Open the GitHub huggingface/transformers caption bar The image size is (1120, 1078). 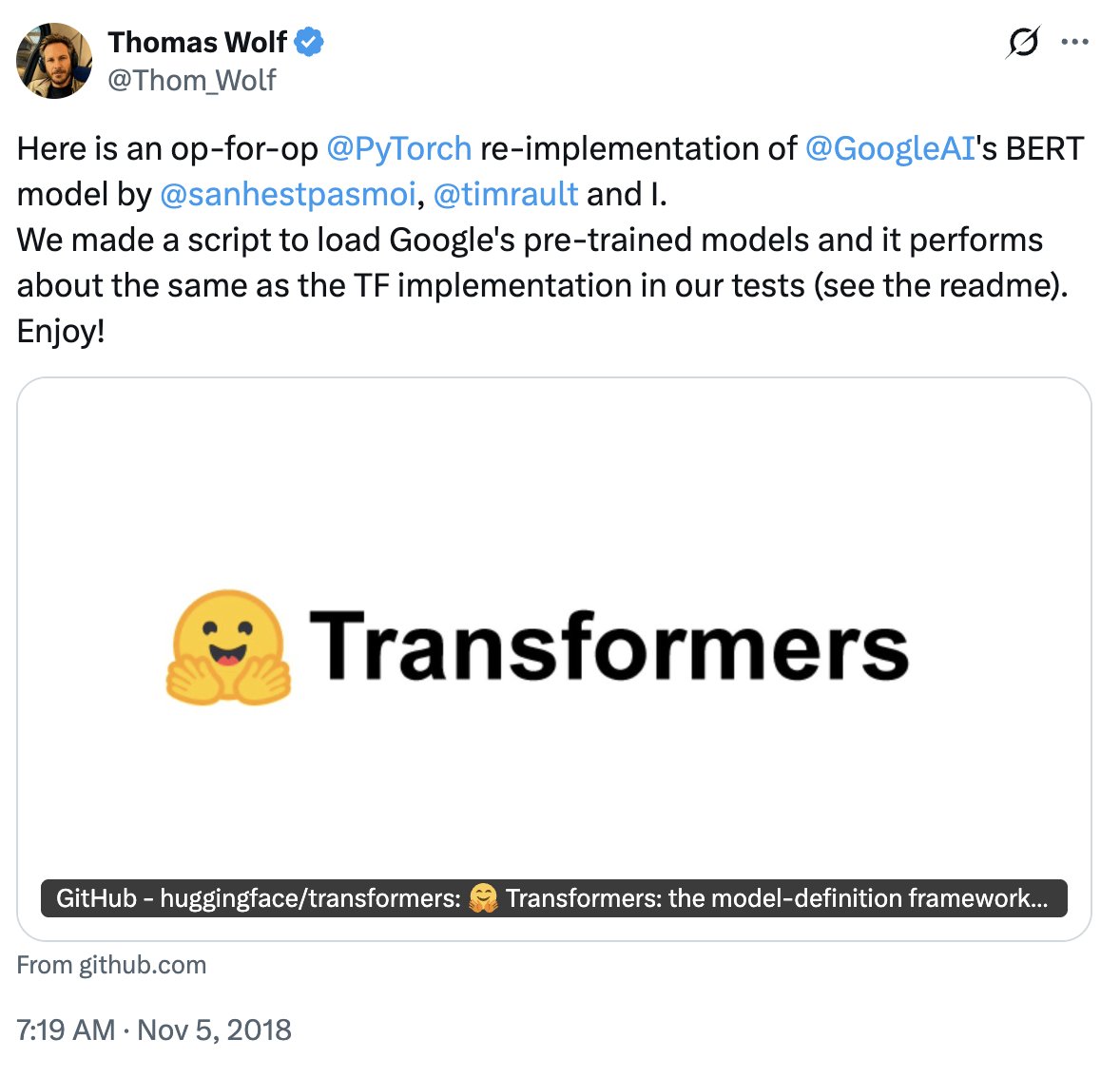click(554, 898)
